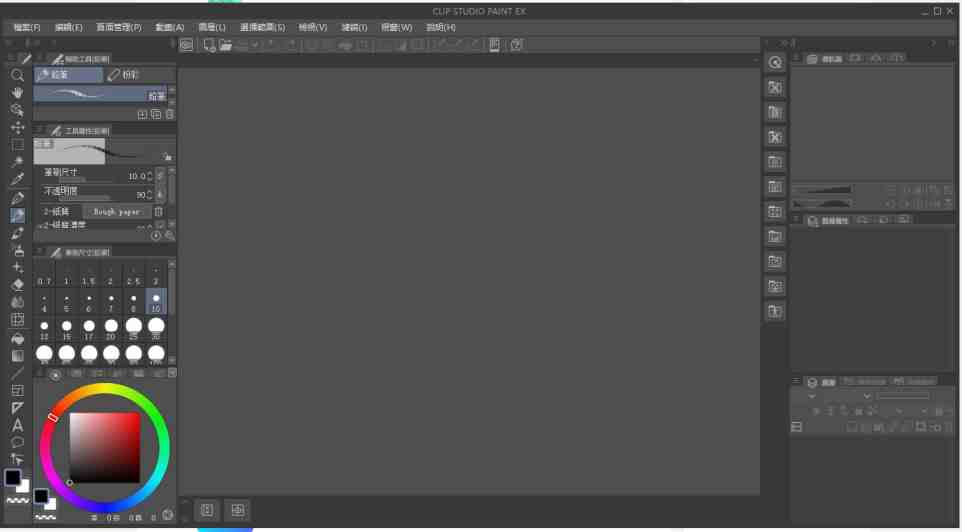This screenshot has width=962, height=532.
Task: Open the 頁面管理(P) menu
Action: point(119,28)
